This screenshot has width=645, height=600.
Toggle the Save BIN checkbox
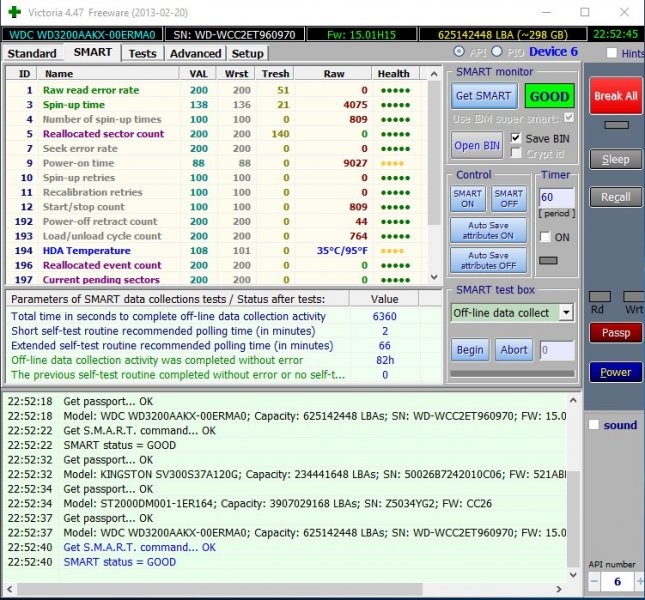(x=516, y=138)
